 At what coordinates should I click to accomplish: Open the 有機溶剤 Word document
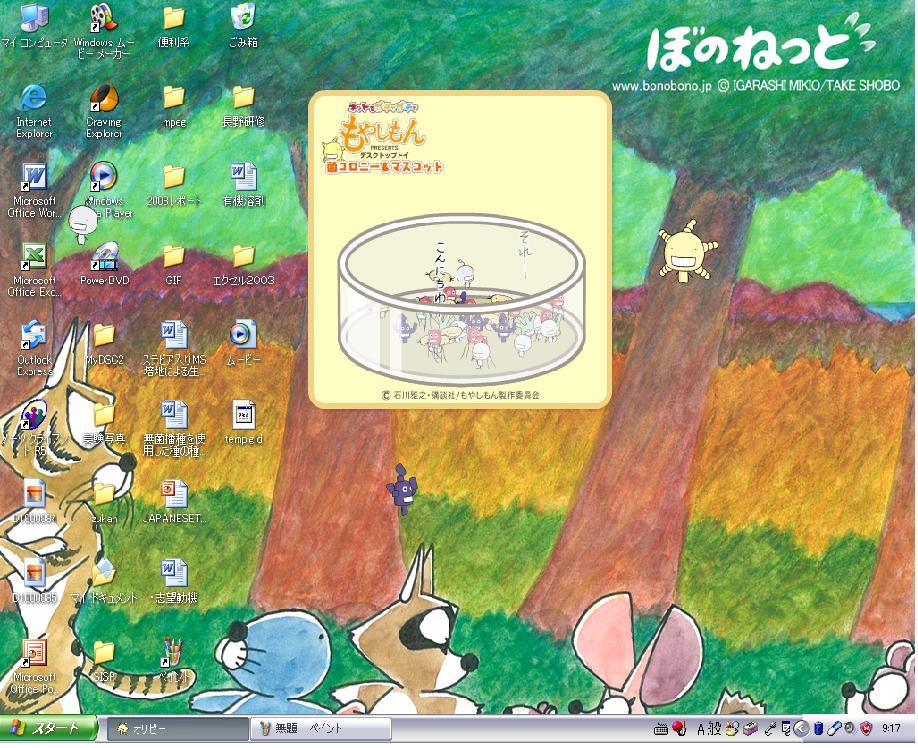tap(243, 186)
